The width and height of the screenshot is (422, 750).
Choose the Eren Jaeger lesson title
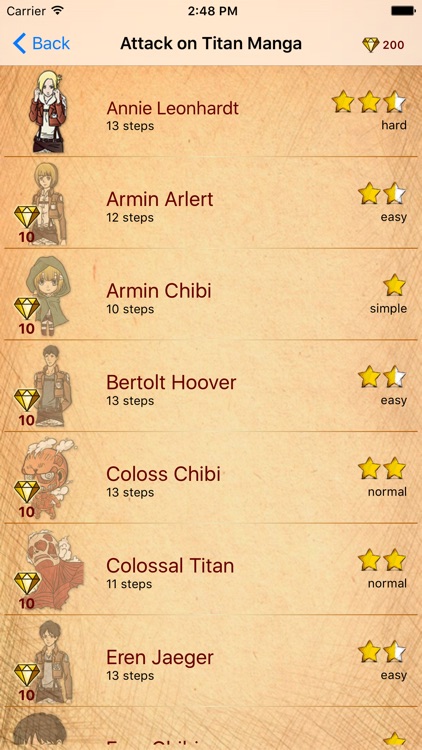click(x=160, y=658)
